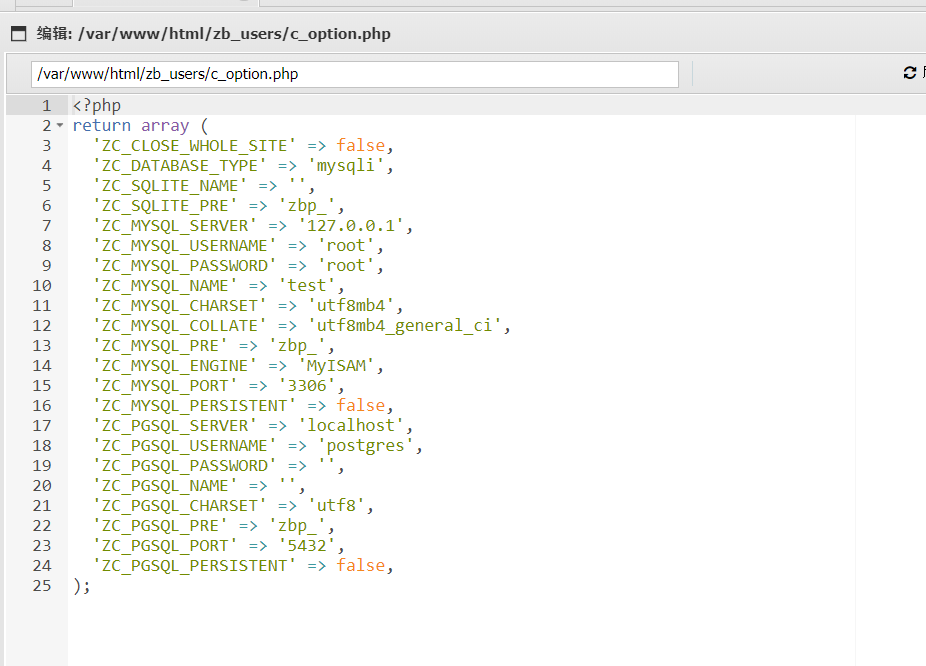Screen dimensions: 926x666
Task: Click false on the ZC_PGSQL_PERSISTENT line
Action: [360, 566]
